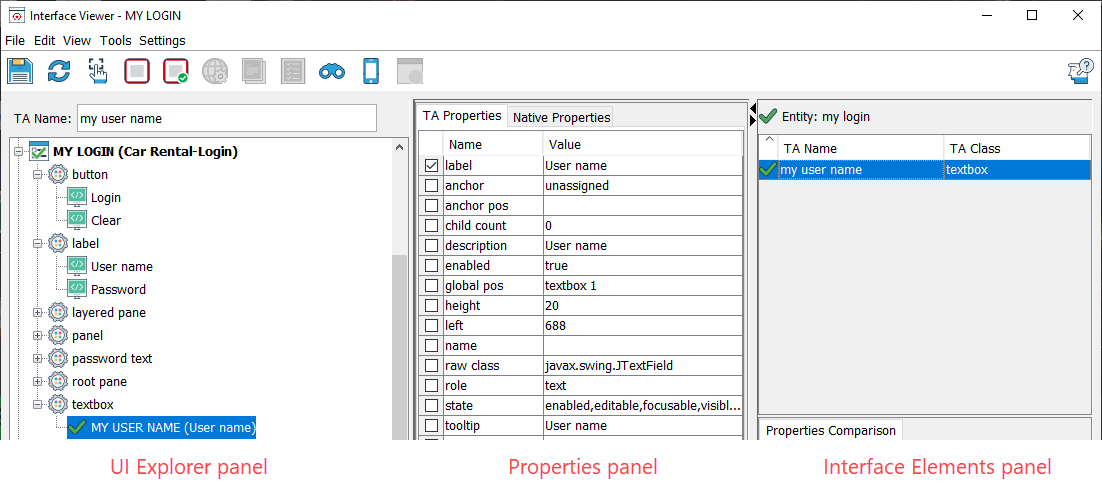Click the mobile phone toolbar icon
This screenshot has height=497, width=1102.
[371, 71]
